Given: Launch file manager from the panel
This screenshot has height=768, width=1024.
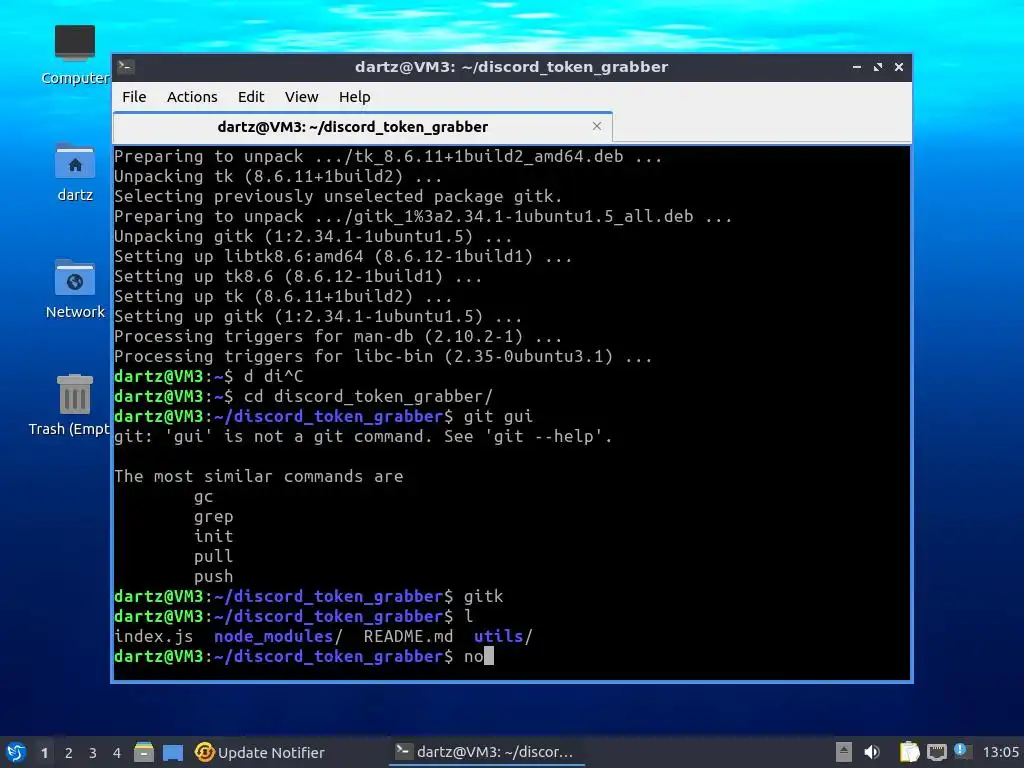Looking at the screenshot, I should point(144,752).
